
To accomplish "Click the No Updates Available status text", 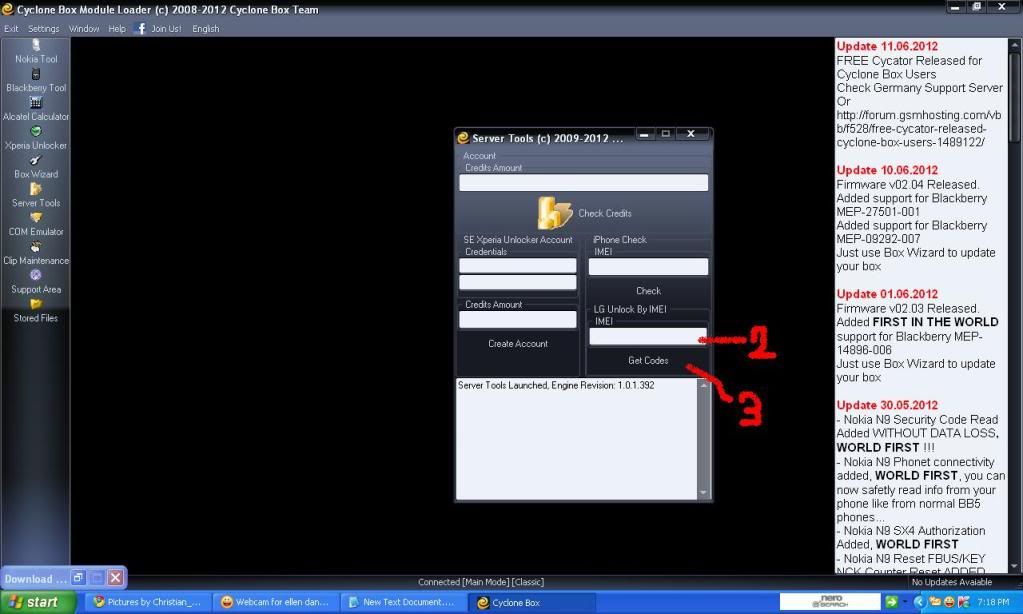I will tap(951, 582).
